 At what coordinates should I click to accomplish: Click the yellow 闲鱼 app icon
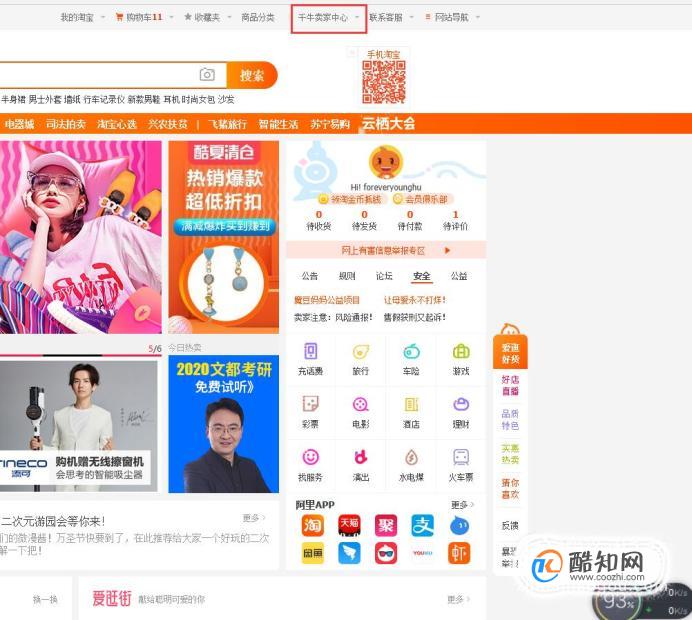[312, 553]
